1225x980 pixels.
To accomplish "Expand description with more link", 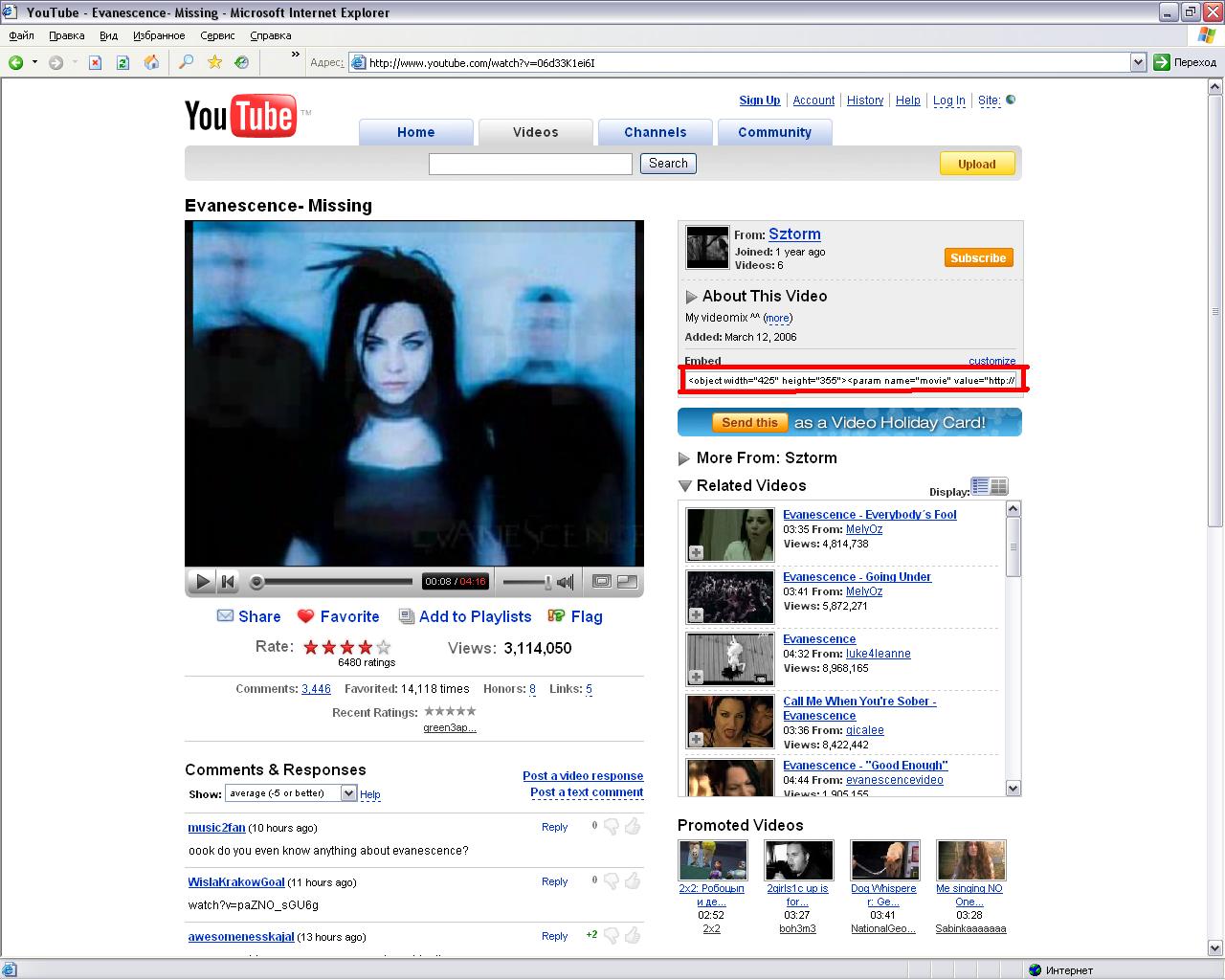I will click(x=777, y=318).
